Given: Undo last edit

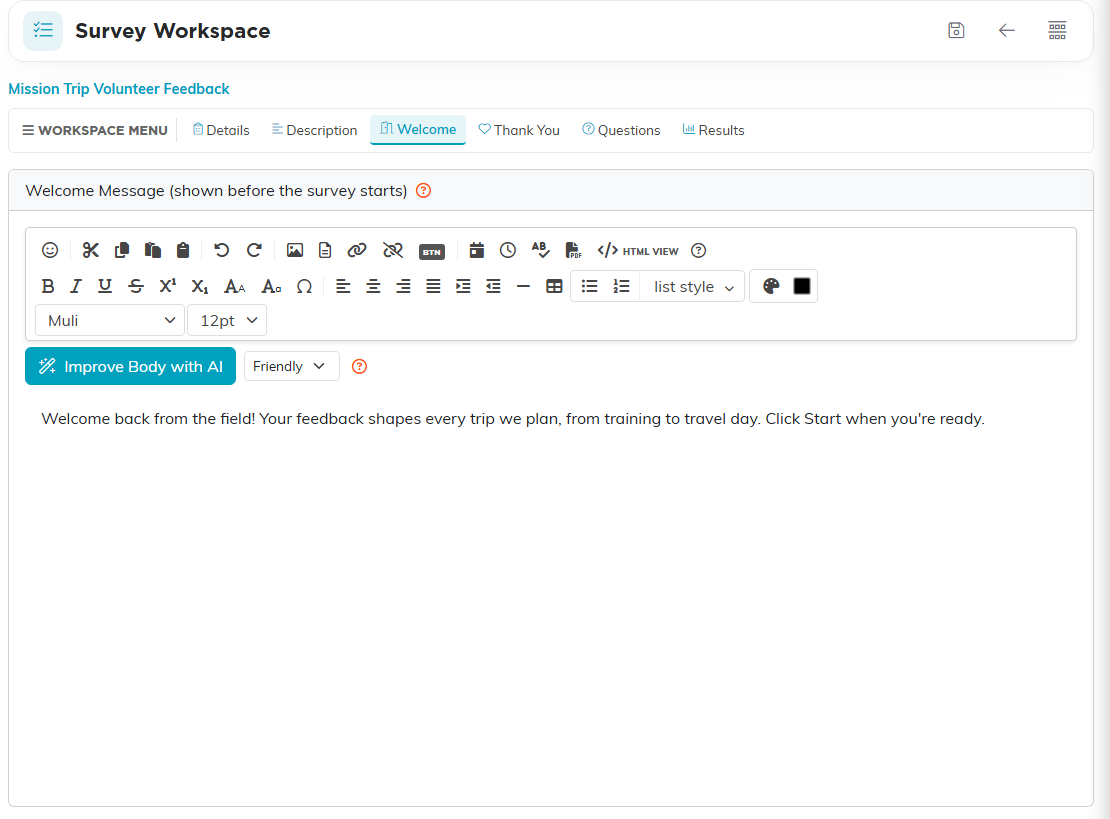Looking at the screenshot, I should coord(222,250).
